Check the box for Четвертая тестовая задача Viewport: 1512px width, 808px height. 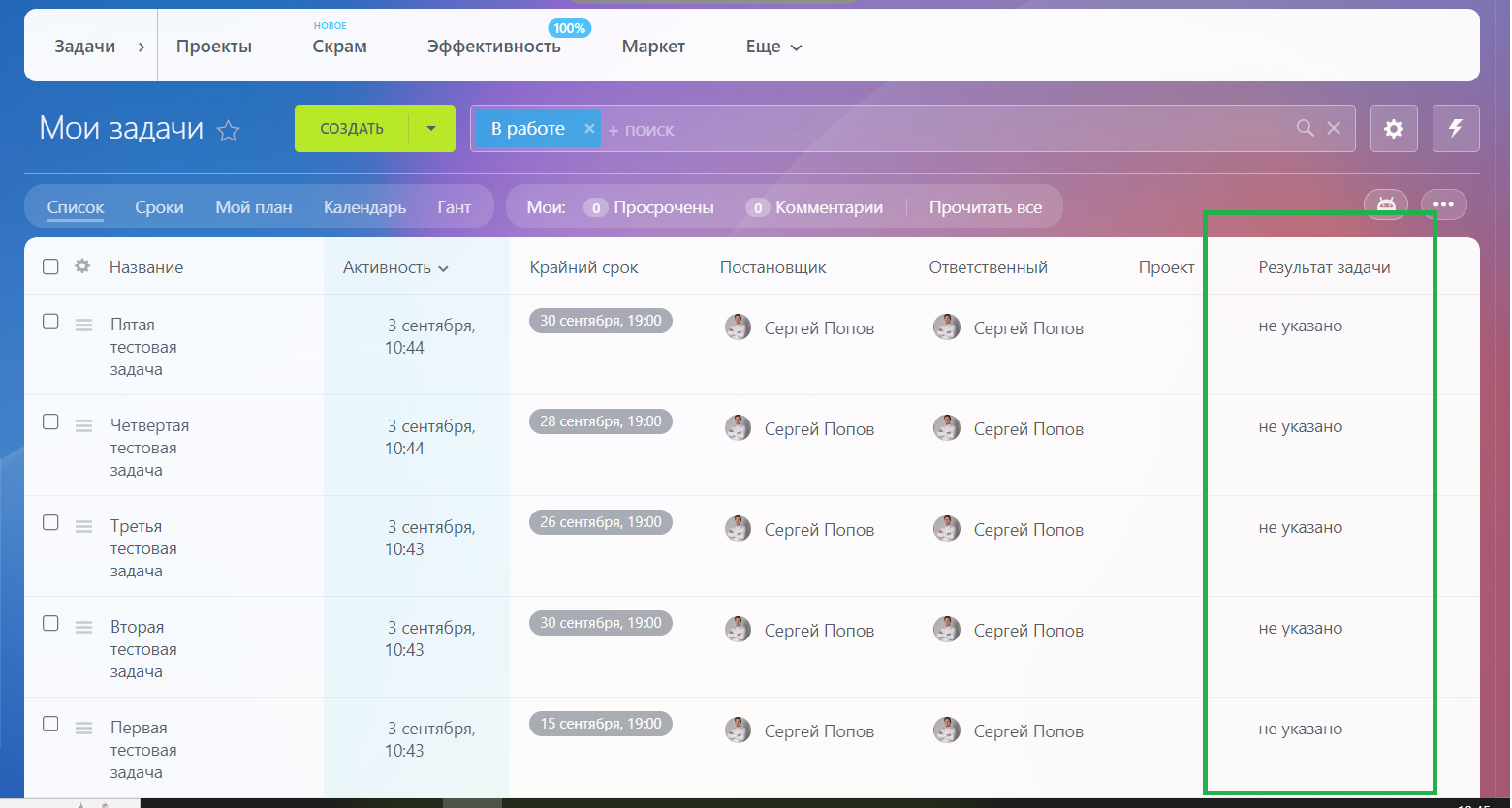(50, 422)
